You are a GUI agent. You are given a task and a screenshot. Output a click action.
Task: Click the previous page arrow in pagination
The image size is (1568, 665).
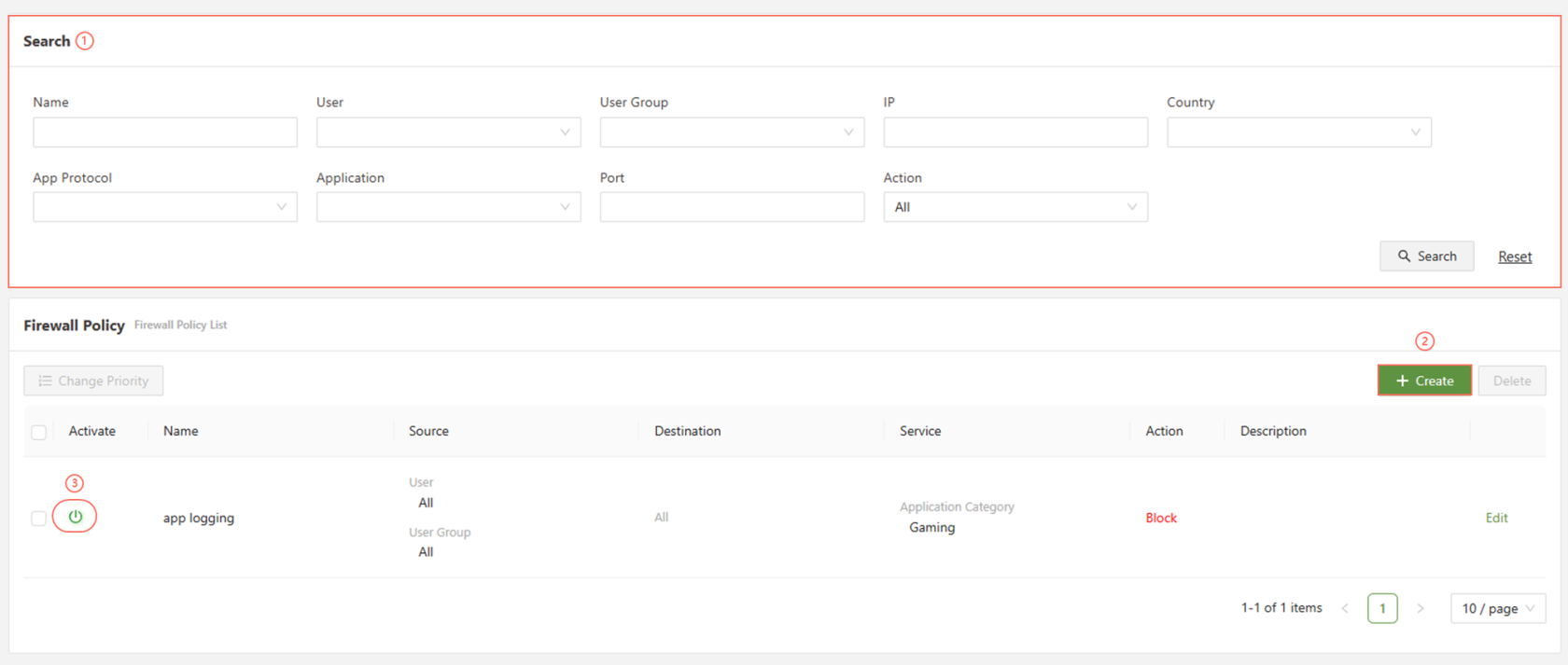click(x=1345, y=608)
